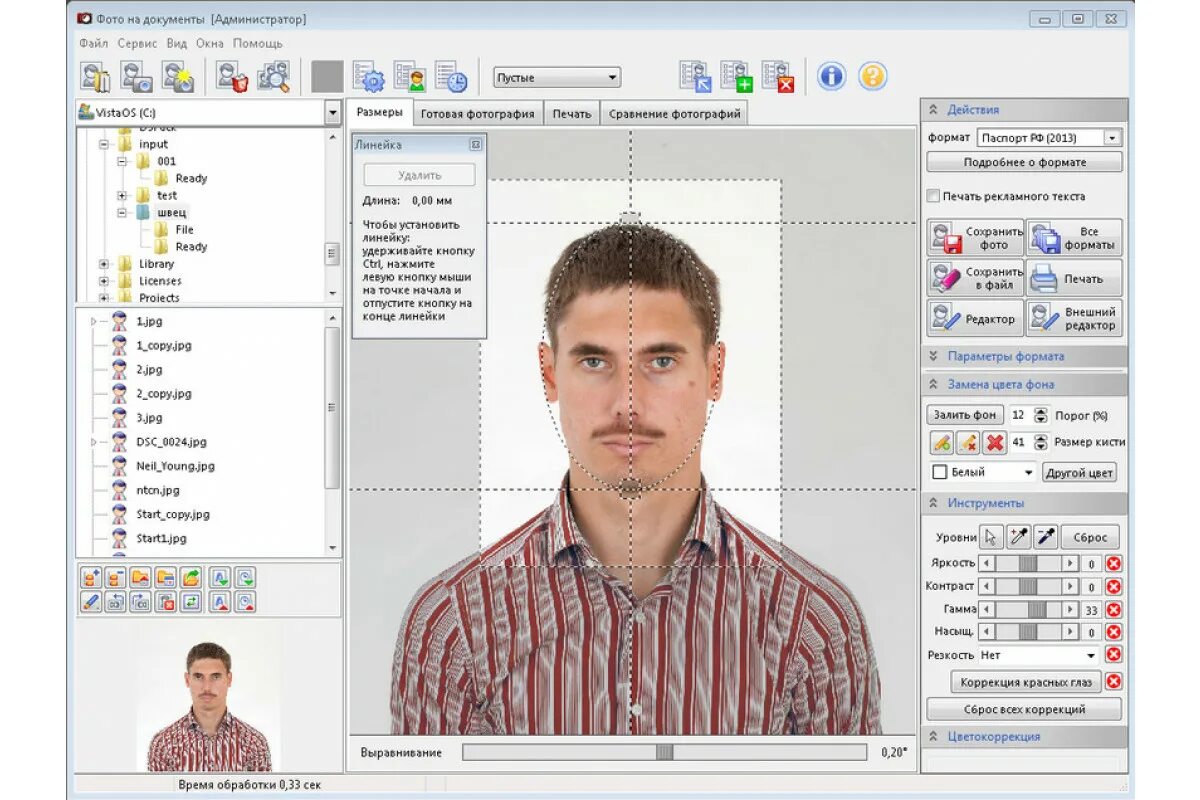This screenshot has width=1200, height=800.
Task: Switch to the Печать tab
Action: click(572, 113)
